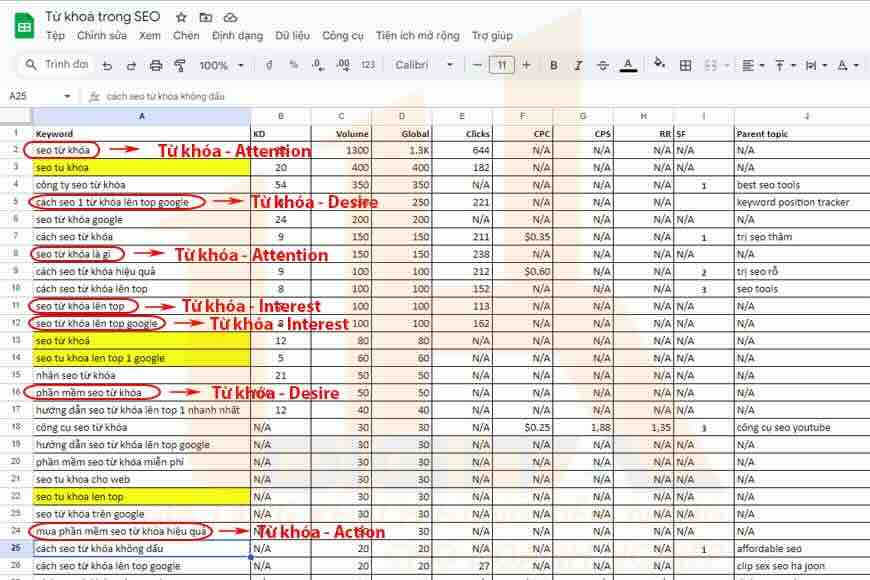
Task: Select the paint format roller icon
Action: [180, 65]
